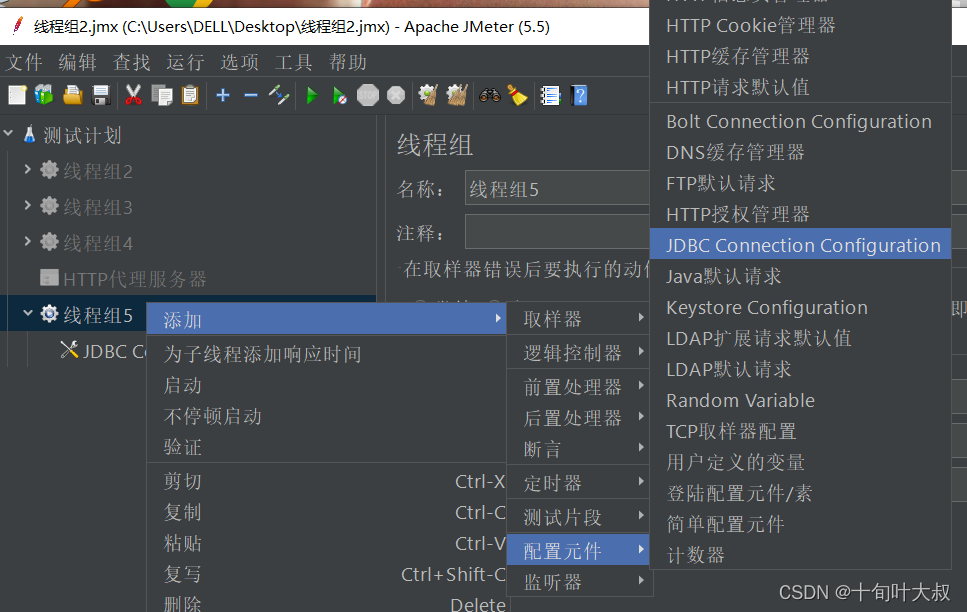This screenshot has height=612, width=967.
Task: Choose Random Variable config element
Action: pyautogui.click(x=800, y=400)
